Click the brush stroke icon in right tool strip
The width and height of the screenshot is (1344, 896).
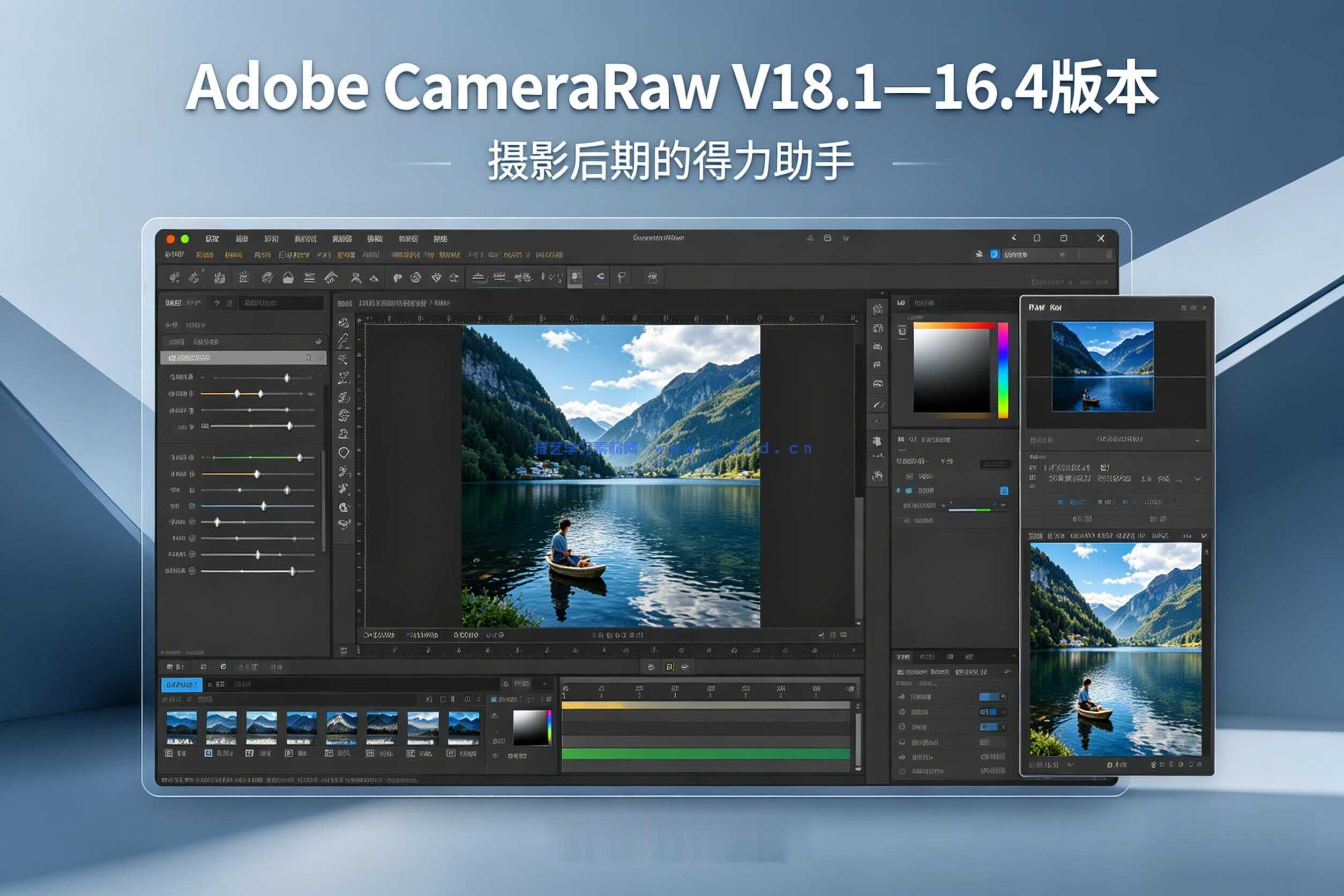click(878, 405)
